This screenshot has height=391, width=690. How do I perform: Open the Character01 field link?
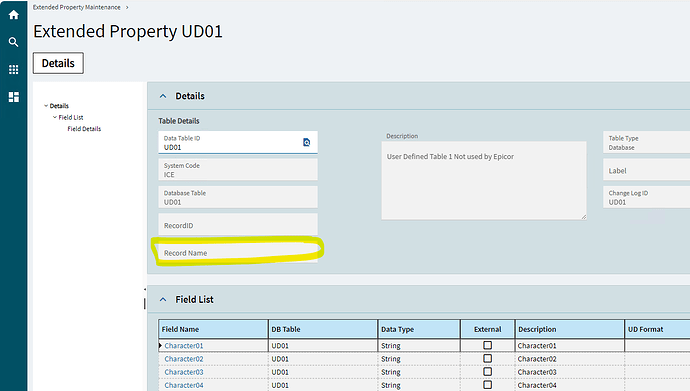(x=184, y=346)
